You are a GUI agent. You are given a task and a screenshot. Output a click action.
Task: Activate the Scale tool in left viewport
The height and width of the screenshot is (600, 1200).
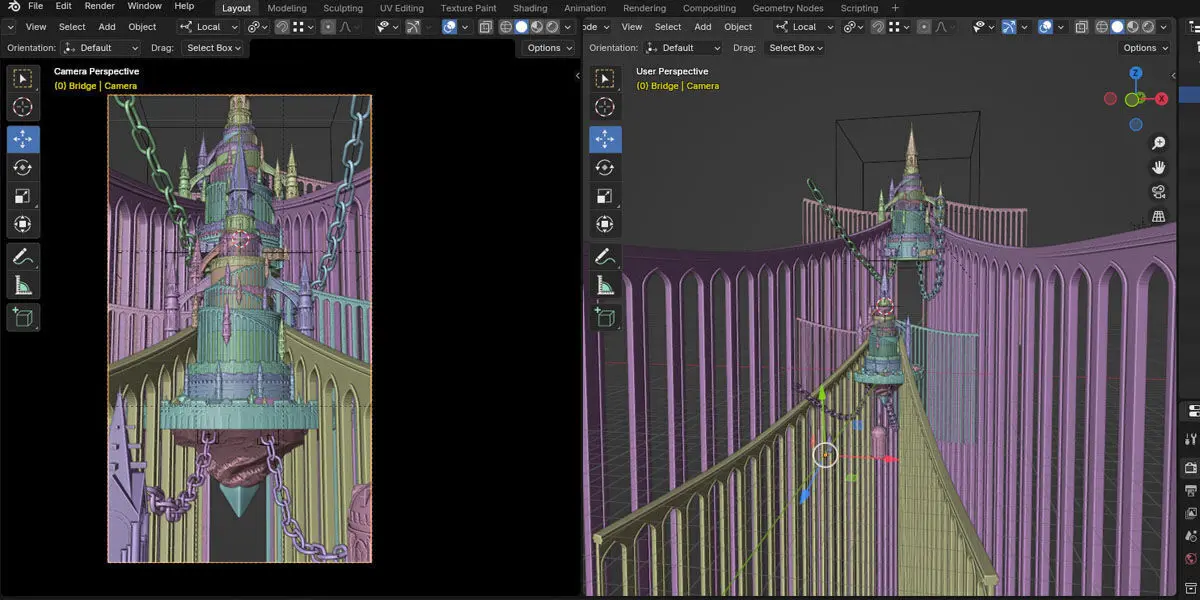[x=23, y=196]
